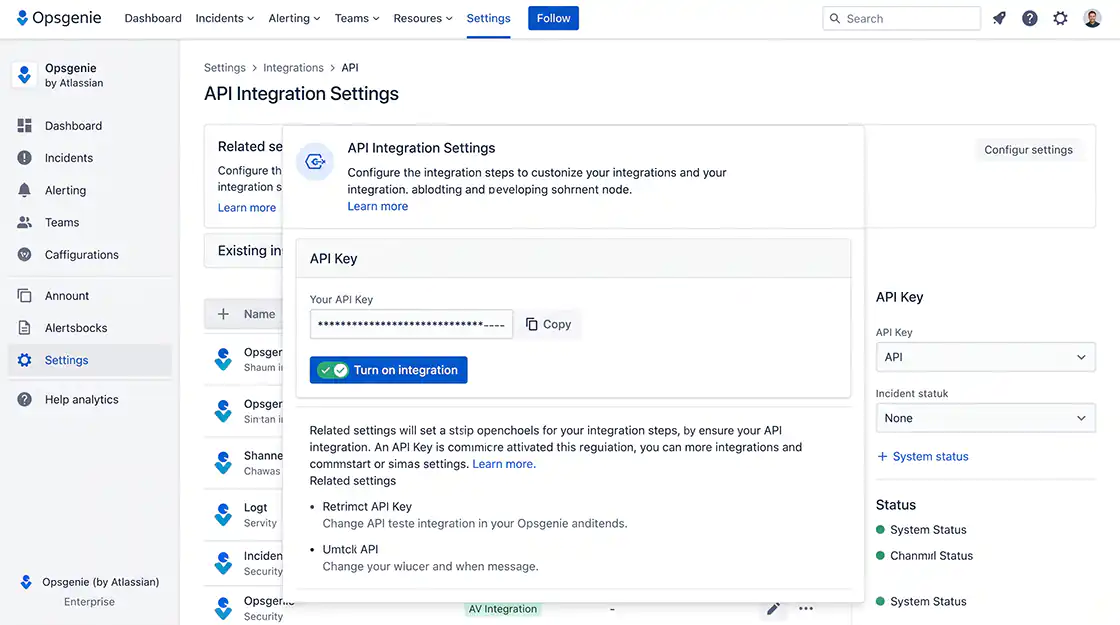Toggle the Turn on integration switch
This screenshot has height=625, width=1120.
point(333,370)
